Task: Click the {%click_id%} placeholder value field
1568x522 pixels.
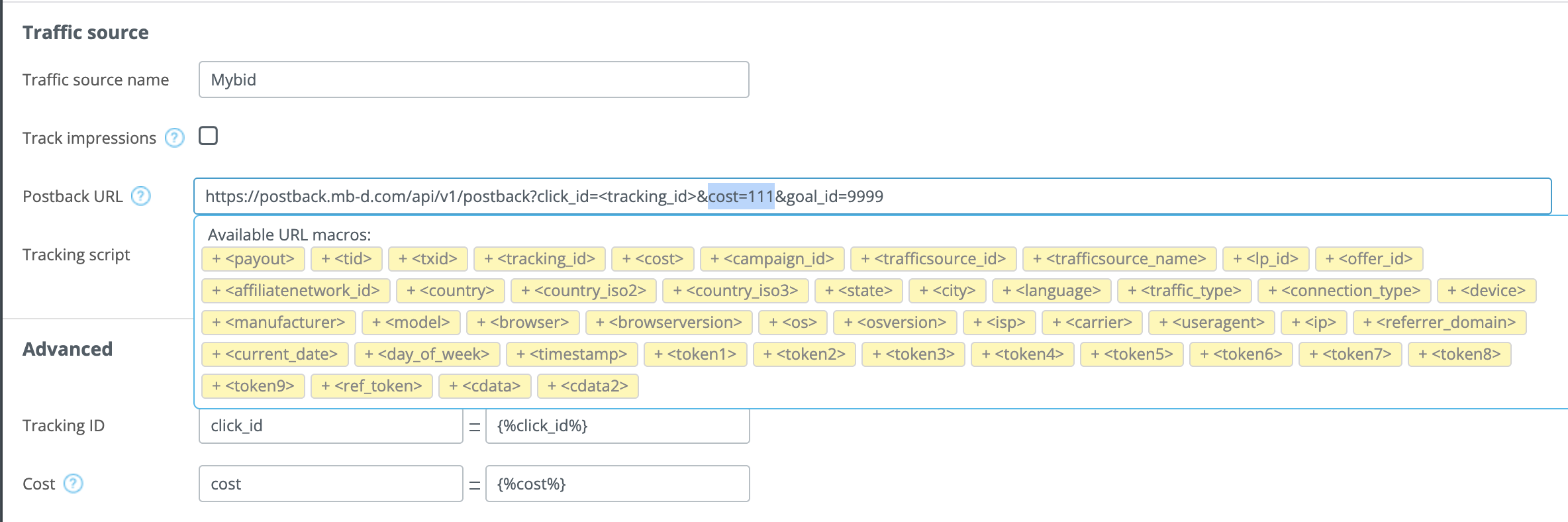Action: point(617,426)
